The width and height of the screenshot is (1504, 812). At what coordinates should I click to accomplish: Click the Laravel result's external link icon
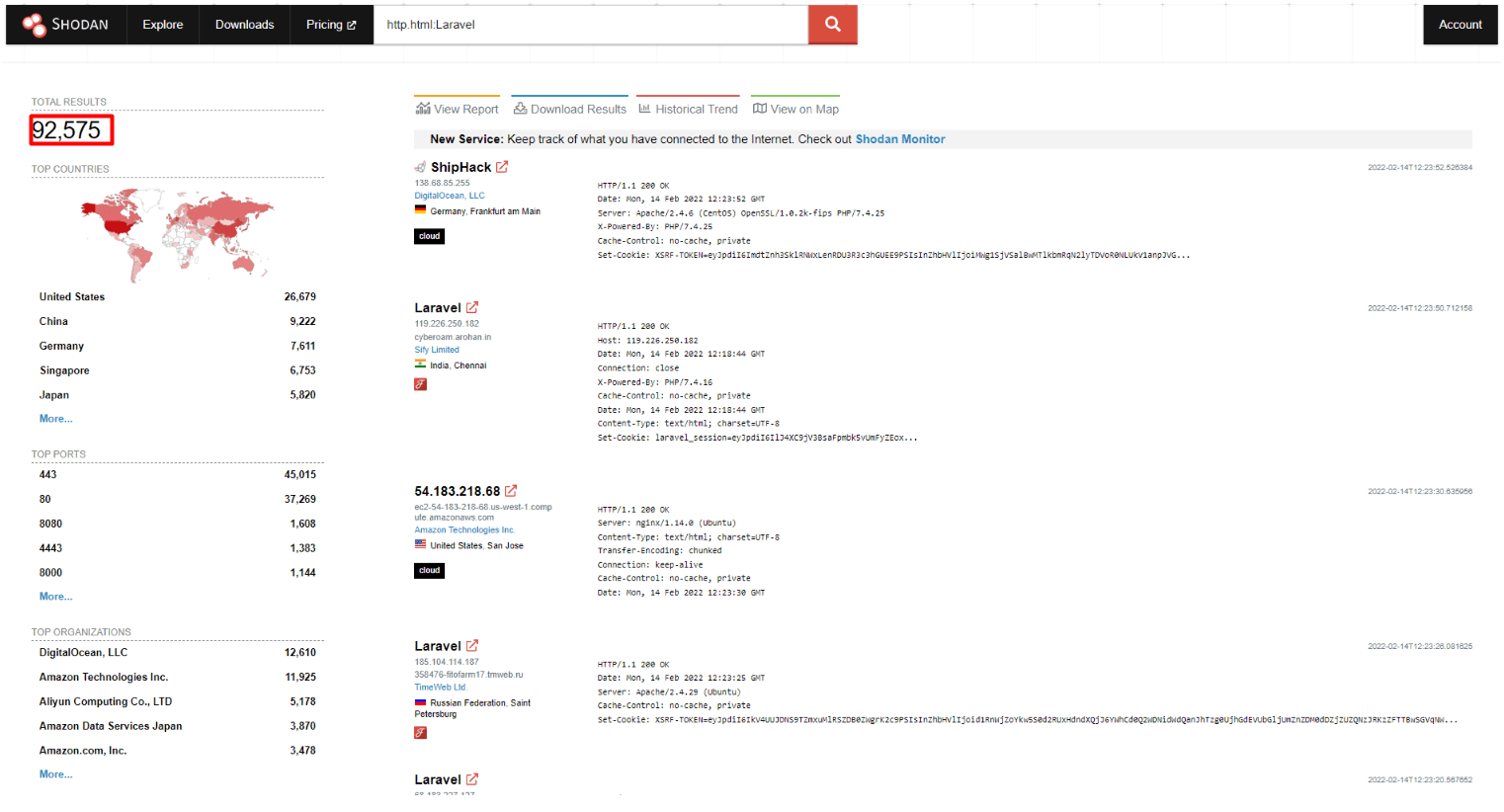[472, 307]
